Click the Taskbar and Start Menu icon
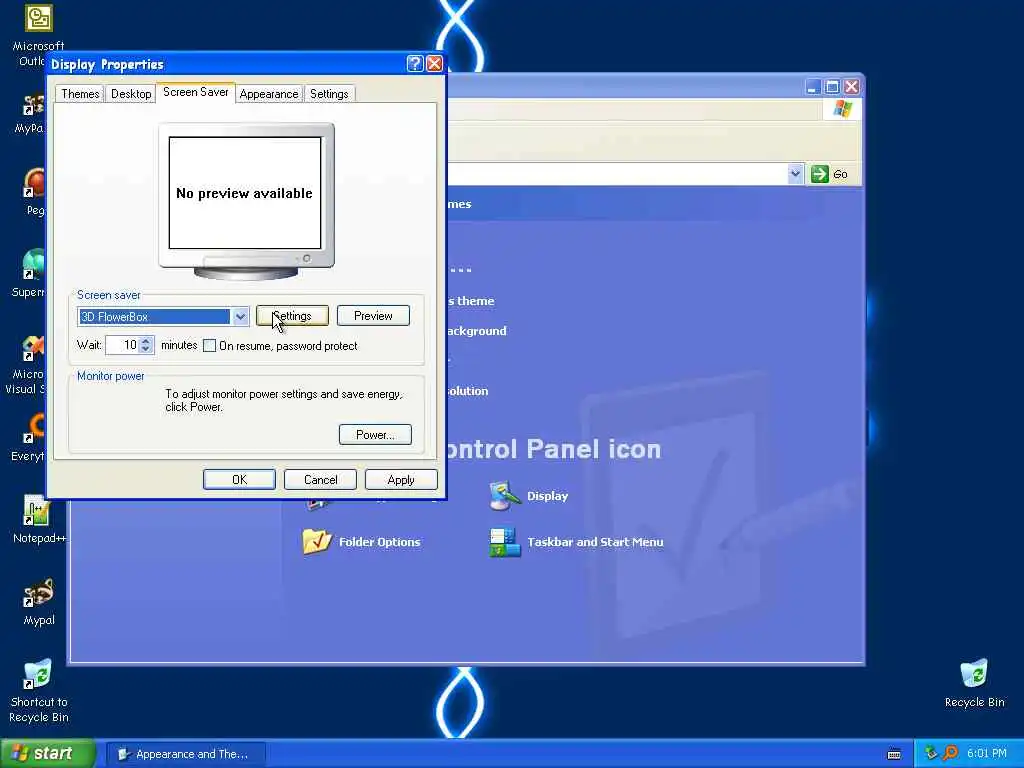Viewport: 1024px width, 768px height. [x=504, y=542]
